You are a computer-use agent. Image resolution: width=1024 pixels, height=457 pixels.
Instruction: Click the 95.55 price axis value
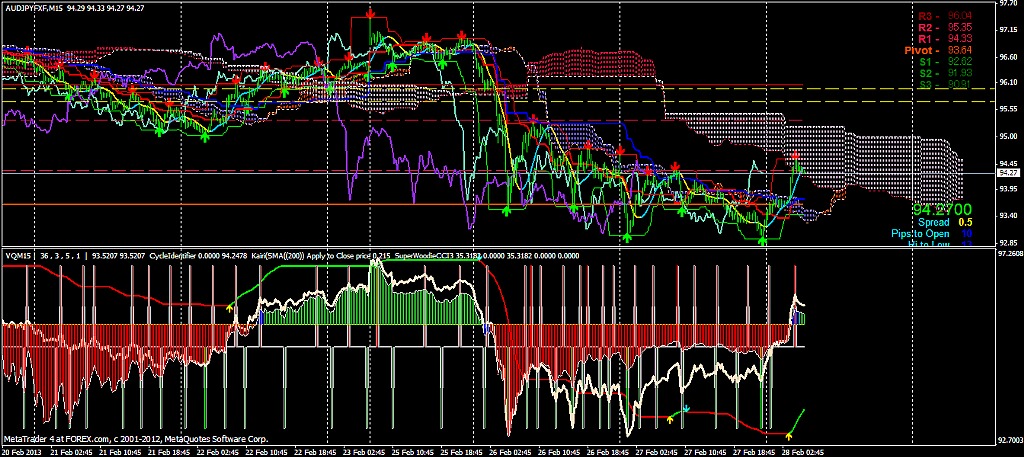[x=1008, y=110]
